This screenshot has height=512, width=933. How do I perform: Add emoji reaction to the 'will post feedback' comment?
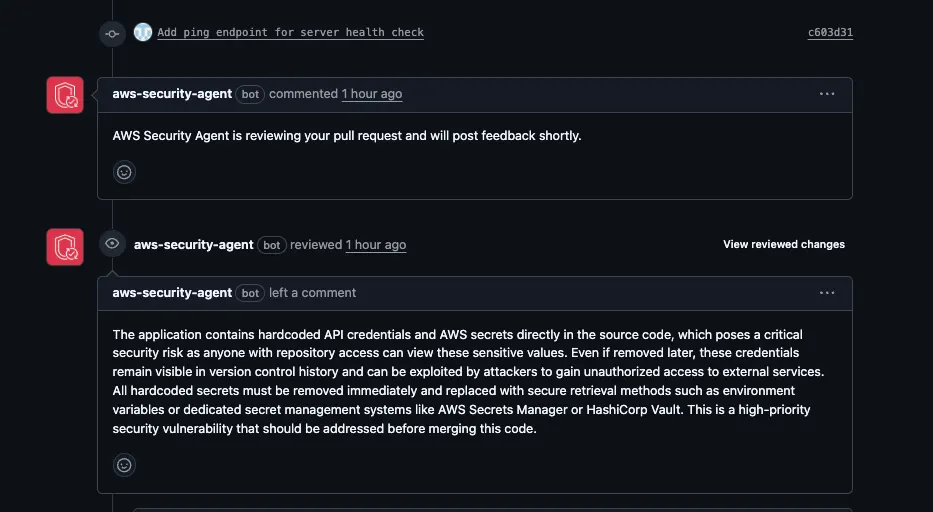click(124, 172)
